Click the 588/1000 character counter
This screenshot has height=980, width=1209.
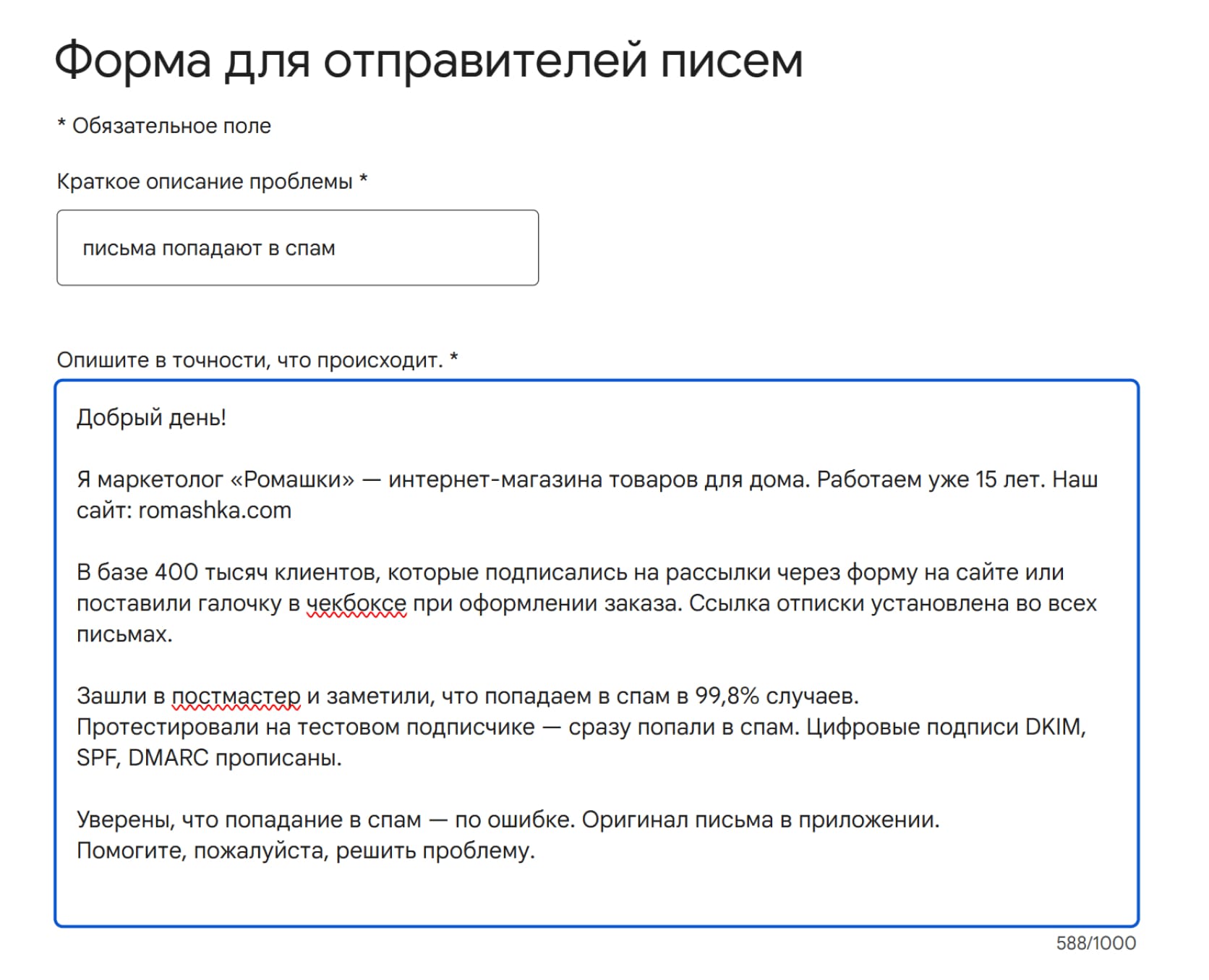point(1096,943)
